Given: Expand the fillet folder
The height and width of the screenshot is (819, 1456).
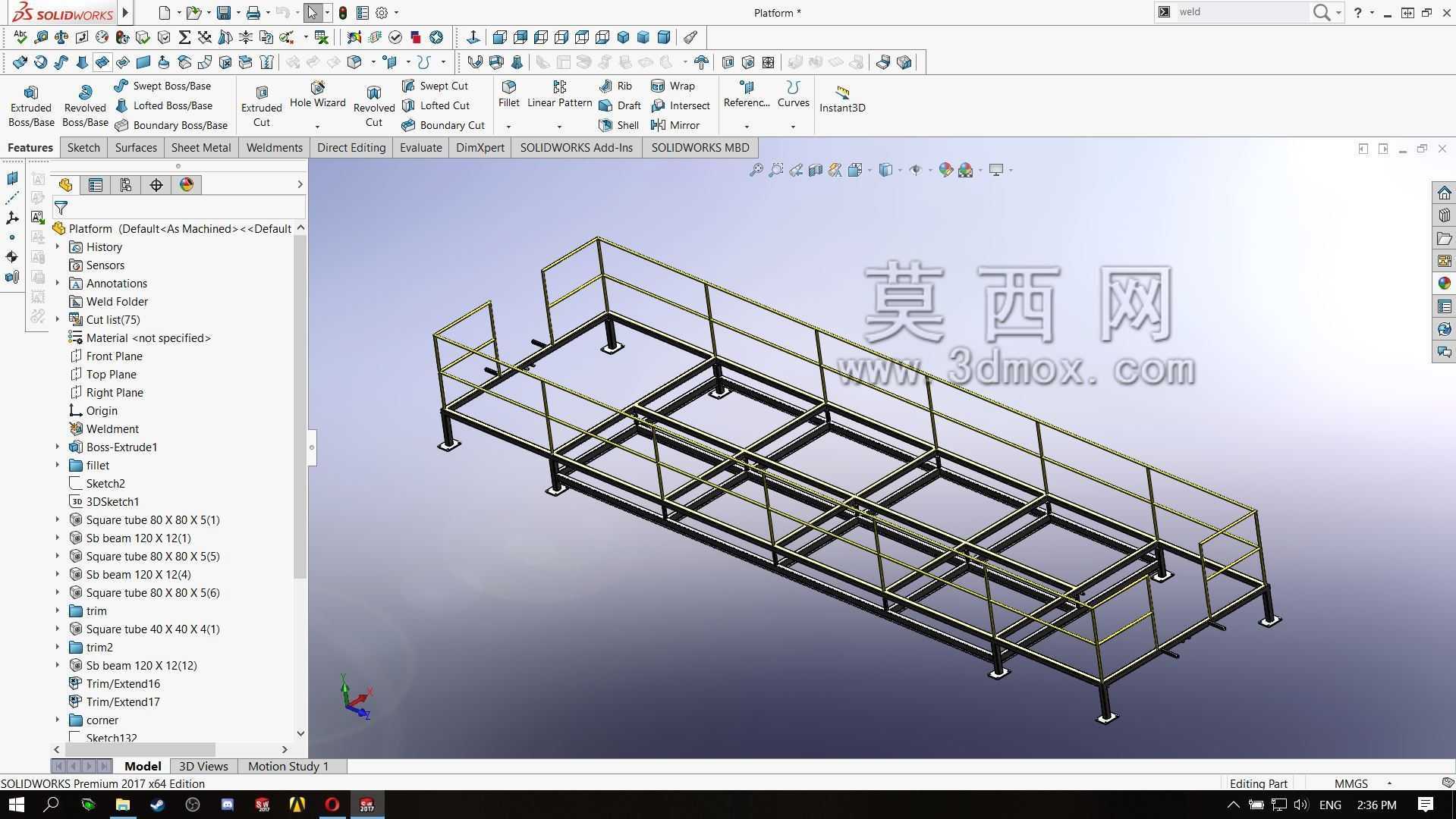Looking at the screenshot, I should (x=58, y=465).
